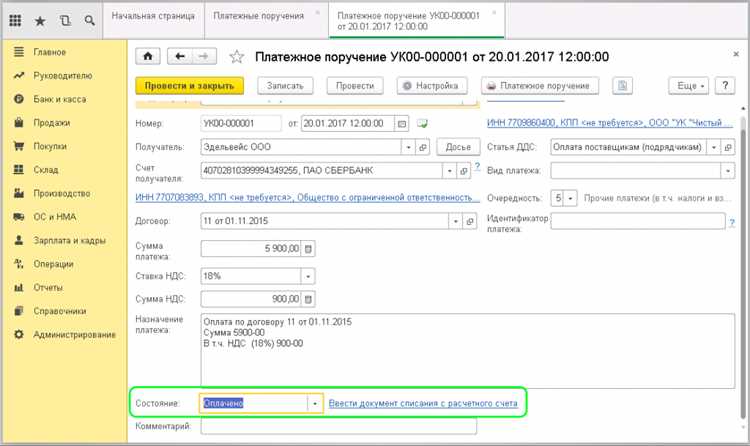Open link Ввести документ списания с расчетного счета
This screenshot has height=446, width=750.
pos(423,403)
